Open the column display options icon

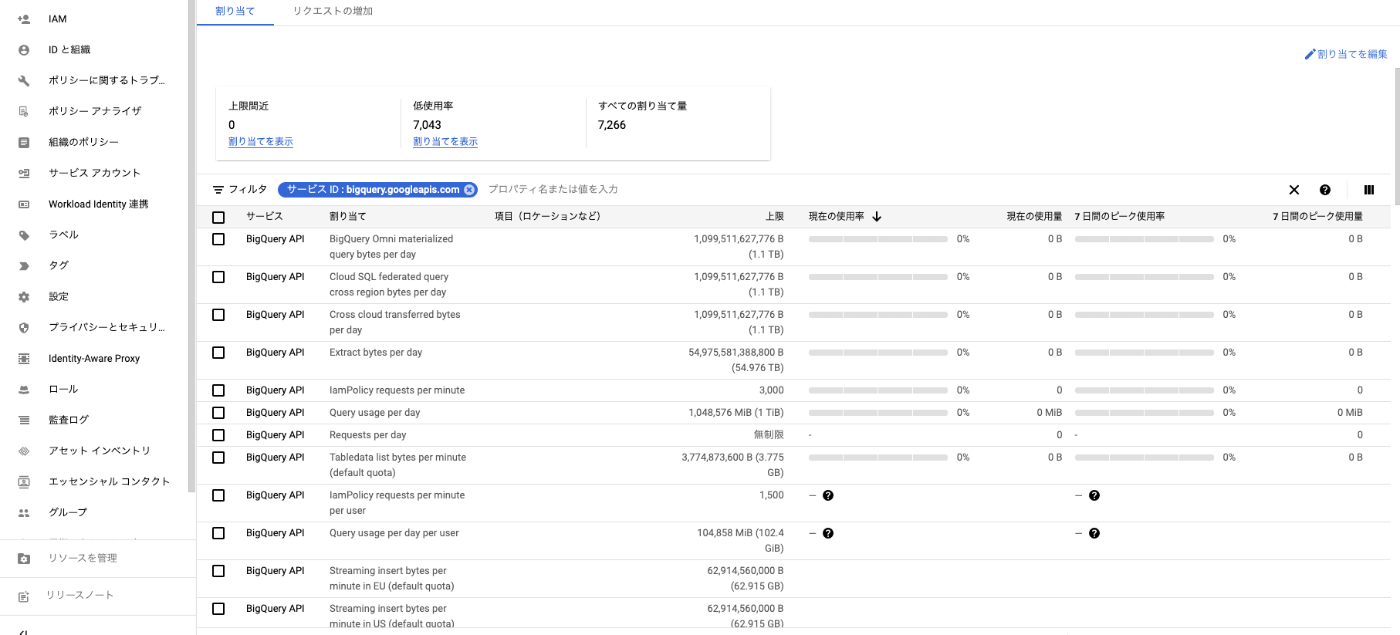[x=1369, y=190]
